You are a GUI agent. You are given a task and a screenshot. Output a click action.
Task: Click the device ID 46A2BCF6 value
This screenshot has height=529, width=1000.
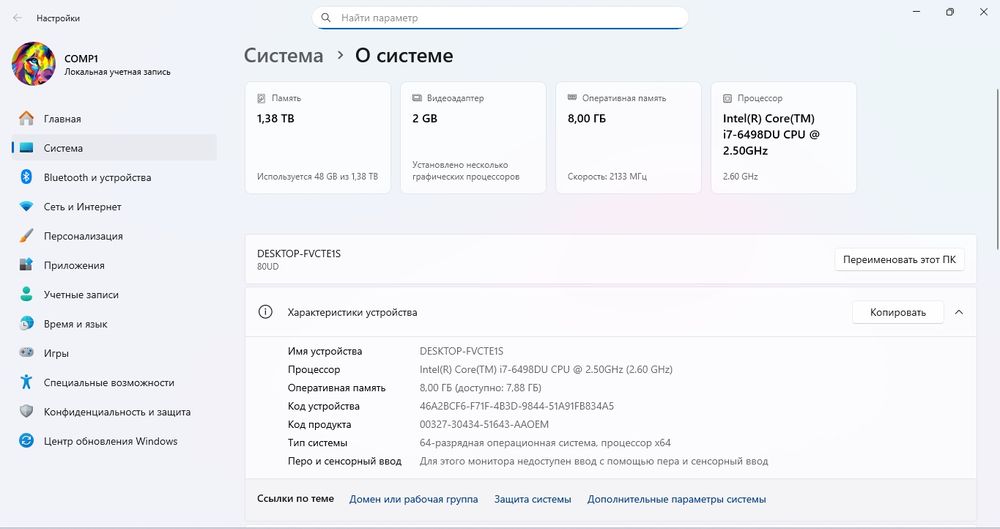[x=517, y=406]
